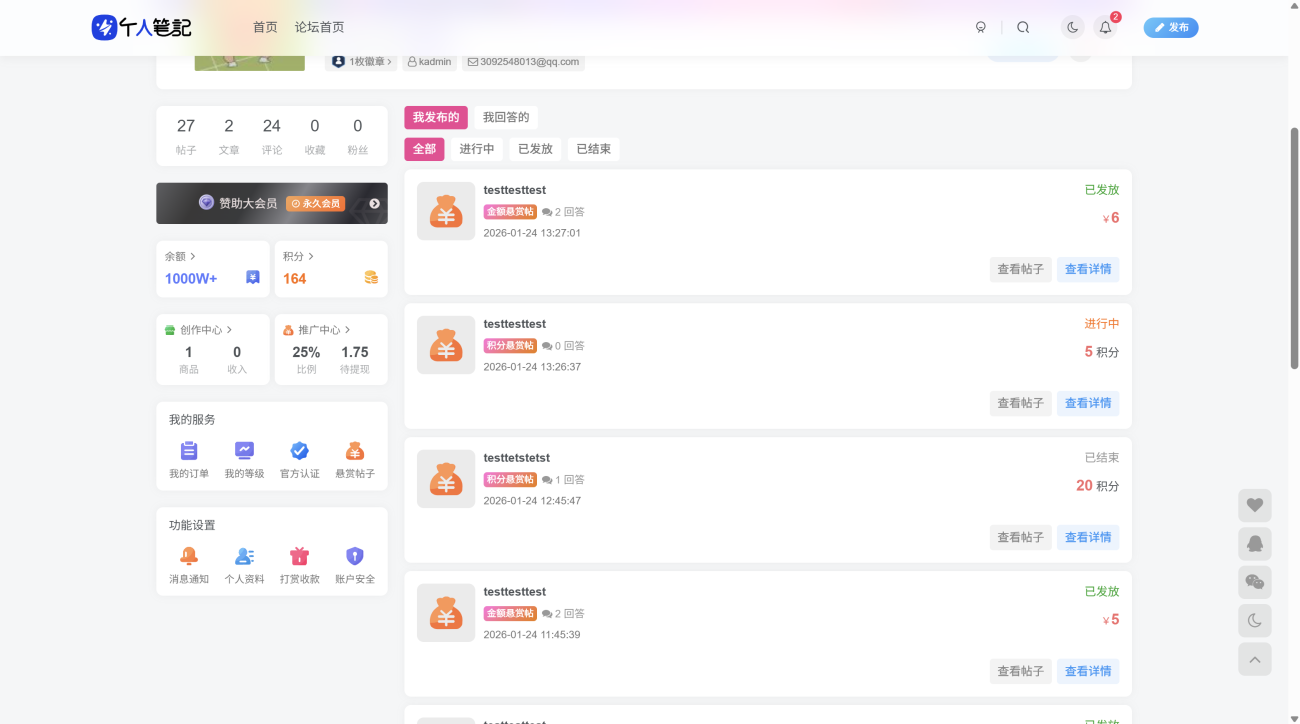Viewport: 1300px width, 724px height.
Task: Click the Official Certification (官方认证) icon
Action: tap(299, 451)
